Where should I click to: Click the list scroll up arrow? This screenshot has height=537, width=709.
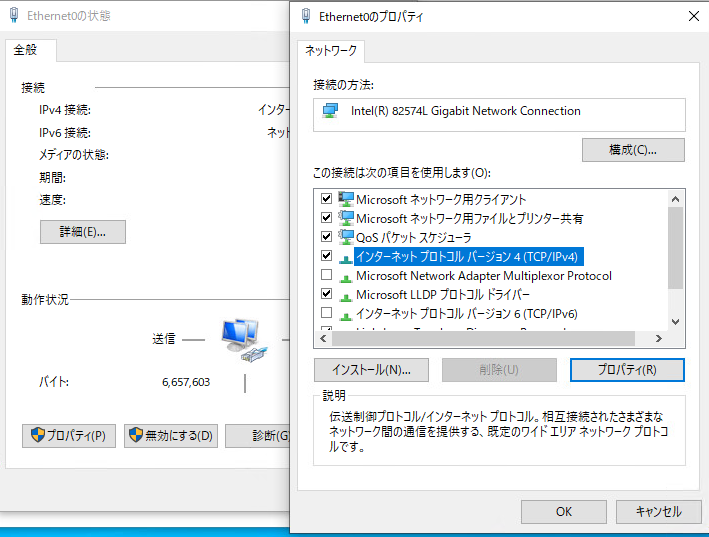[x=676, y=199]
